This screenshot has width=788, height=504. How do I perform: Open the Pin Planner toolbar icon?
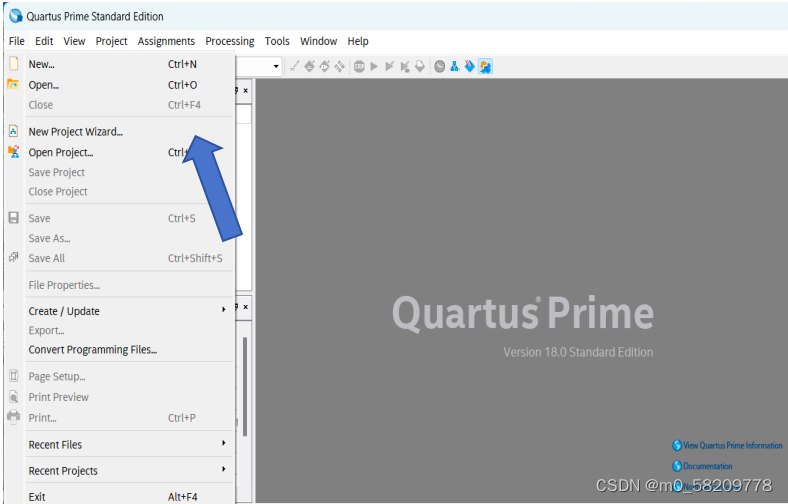click(325, 66)
